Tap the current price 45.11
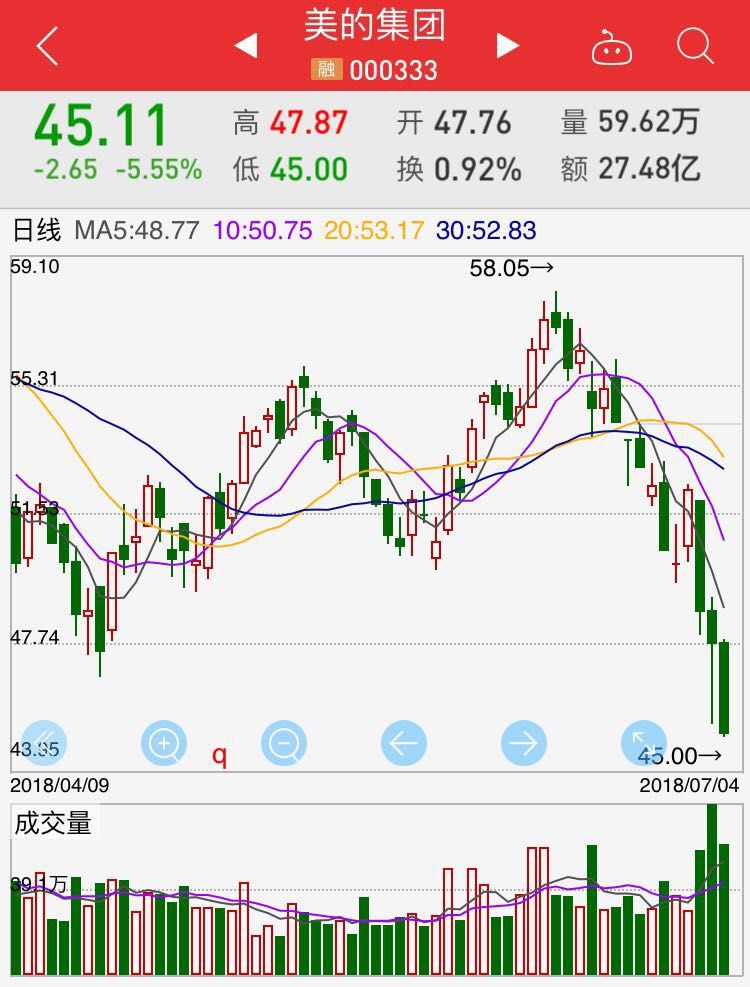The height and width of the screenshot is (987, 750). (101, 125)
